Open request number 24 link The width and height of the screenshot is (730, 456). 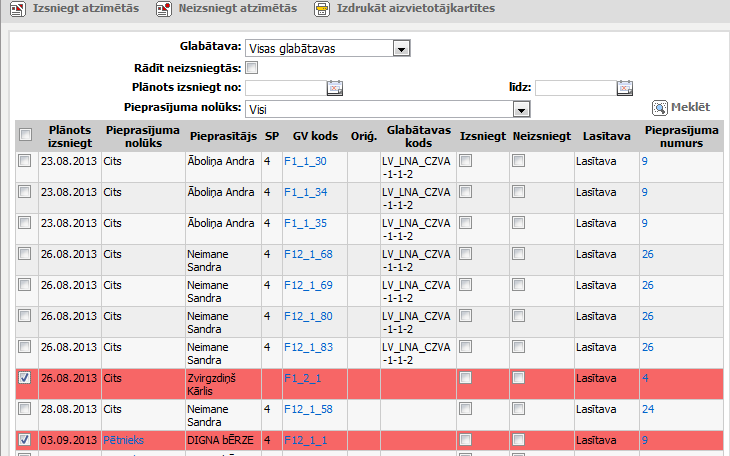[647, 409]
